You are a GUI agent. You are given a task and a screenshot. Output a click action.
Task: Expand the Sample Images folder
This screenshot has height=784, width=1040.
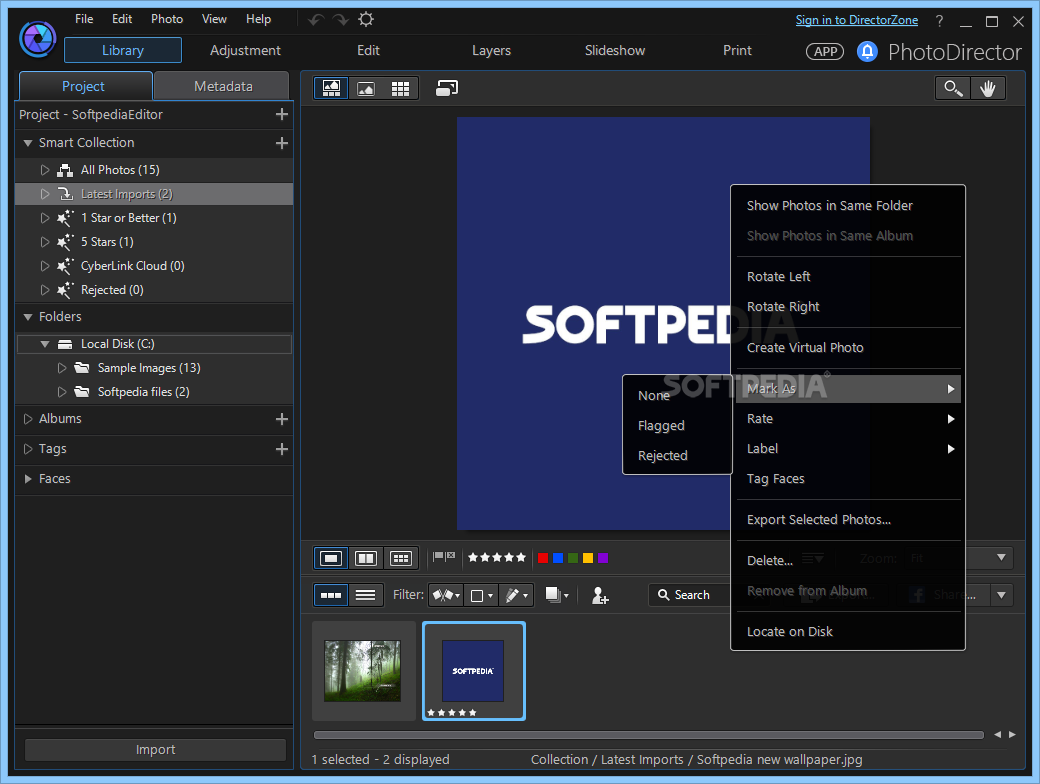click(x=62, y=368)
